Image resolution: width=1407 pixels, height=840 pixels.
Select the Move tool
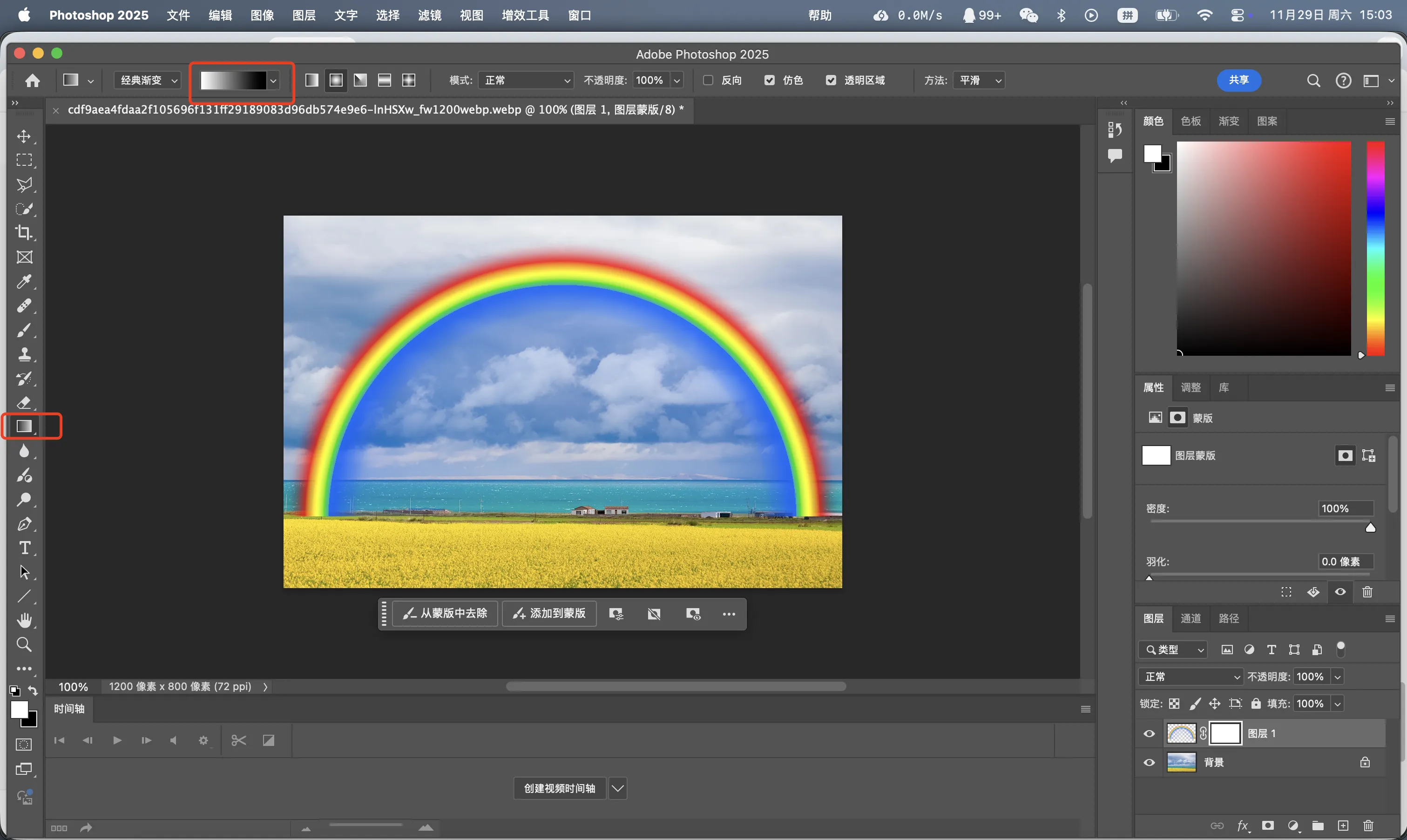click(x=24, y=136)
